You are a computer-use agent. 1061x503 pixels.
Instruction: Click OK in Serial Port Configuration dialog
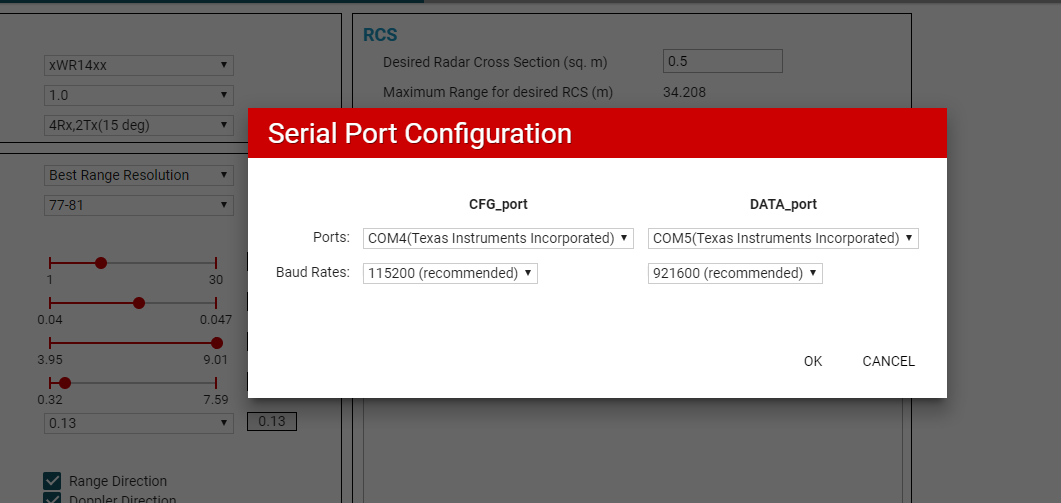813,361
